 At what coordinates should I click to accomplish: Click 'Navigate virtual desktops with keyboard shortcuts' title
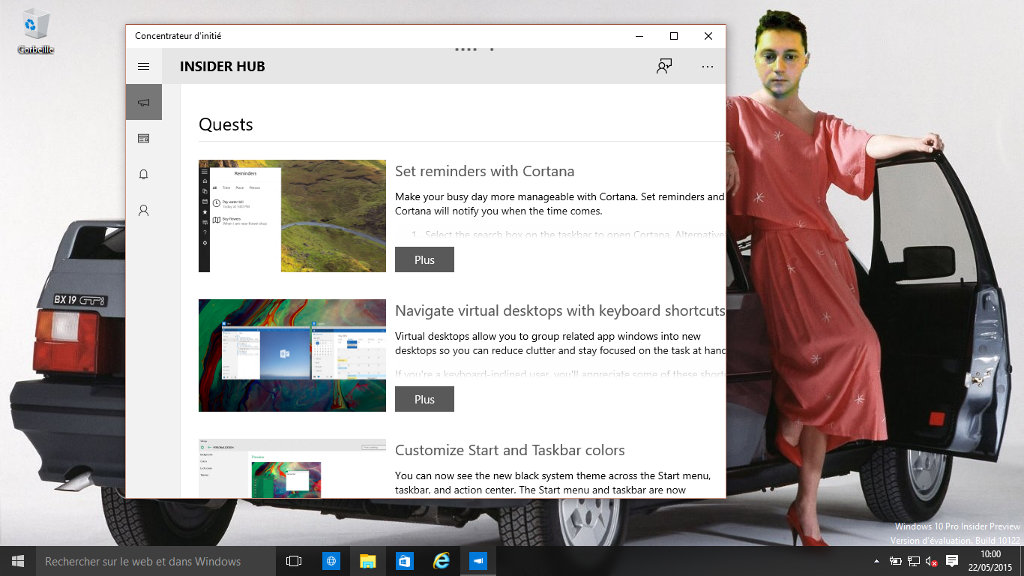[x=560, y=311]
